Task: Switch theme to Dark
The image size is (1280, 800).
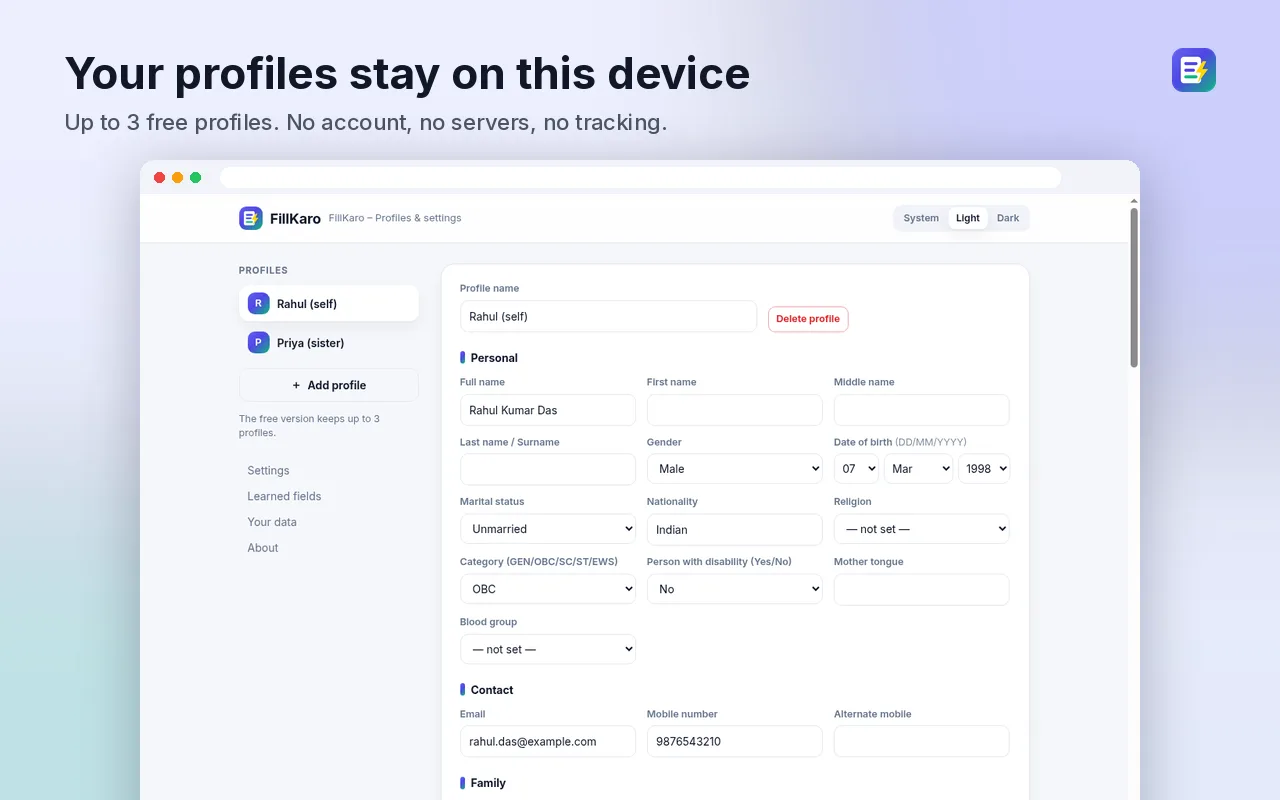Action: pos(1008,218)
